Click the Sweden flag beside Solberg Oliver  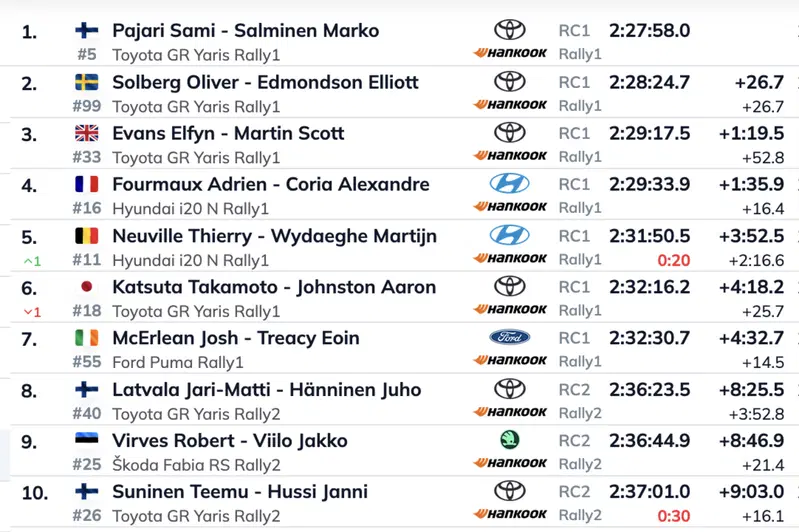point(87,82)
